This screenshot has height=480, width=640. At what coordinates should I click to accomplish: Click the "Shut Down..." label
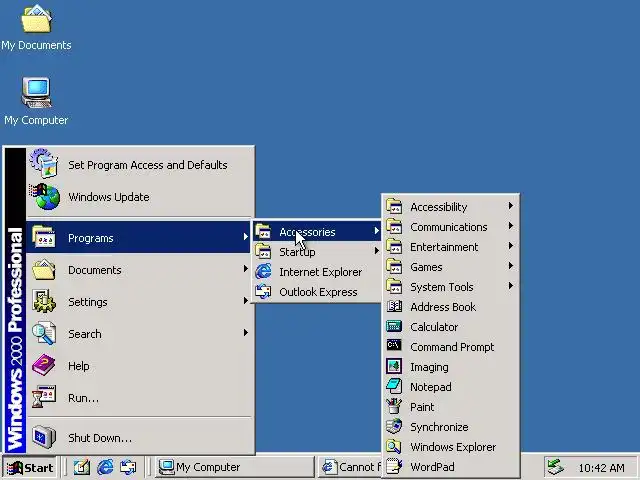pos(100,438)
